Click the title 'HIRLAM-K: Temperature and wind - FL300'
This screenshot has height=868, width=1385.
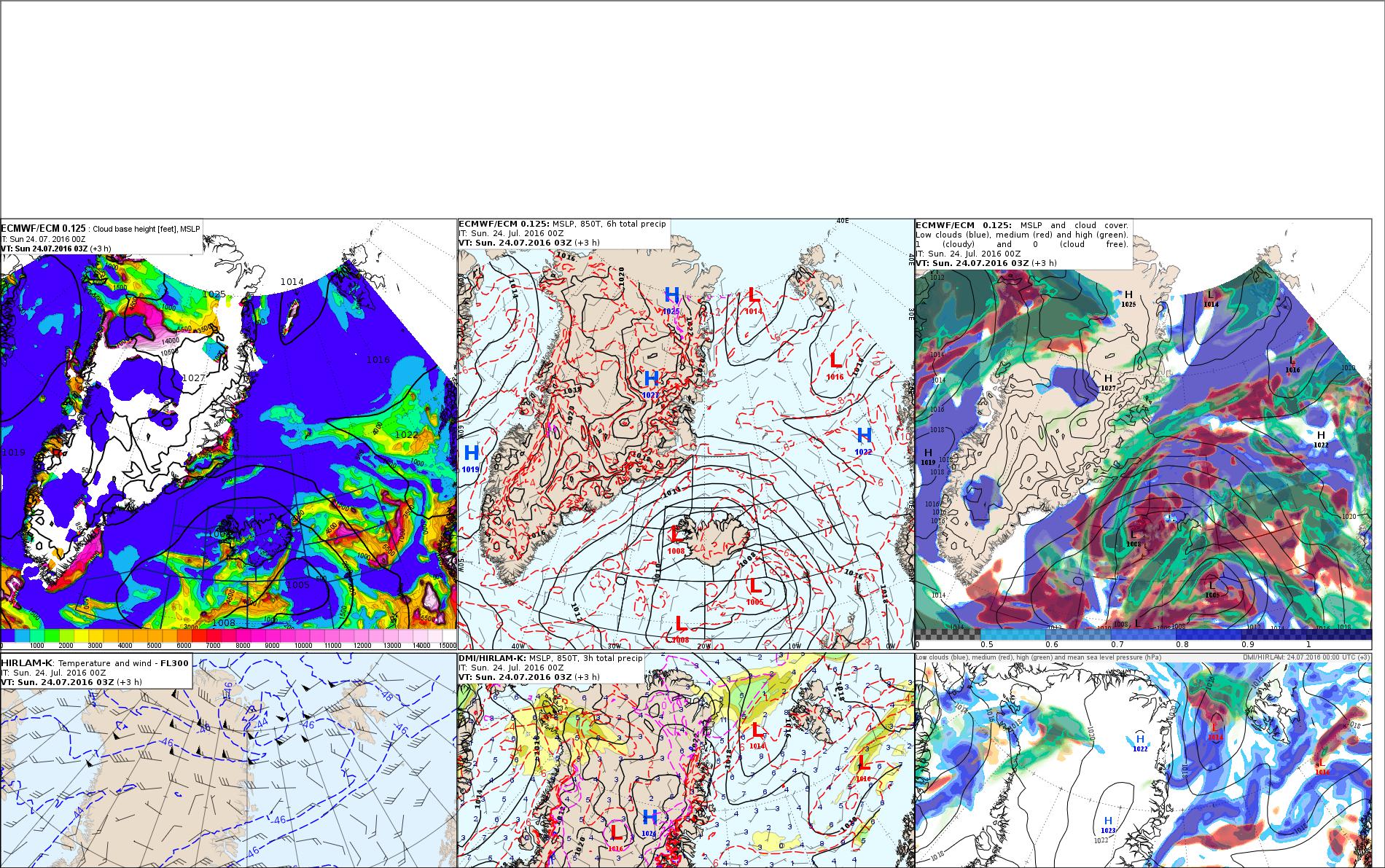(x=94, y=662)
